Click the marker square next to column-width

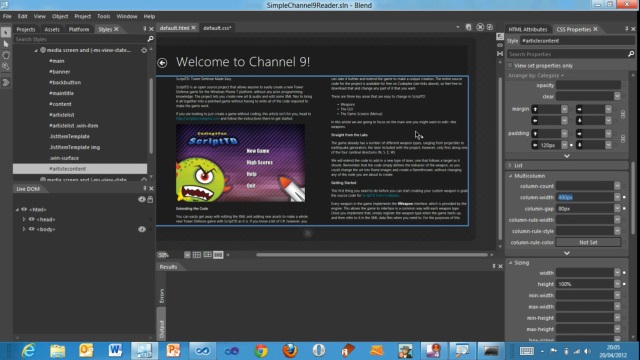coord(624,197)
